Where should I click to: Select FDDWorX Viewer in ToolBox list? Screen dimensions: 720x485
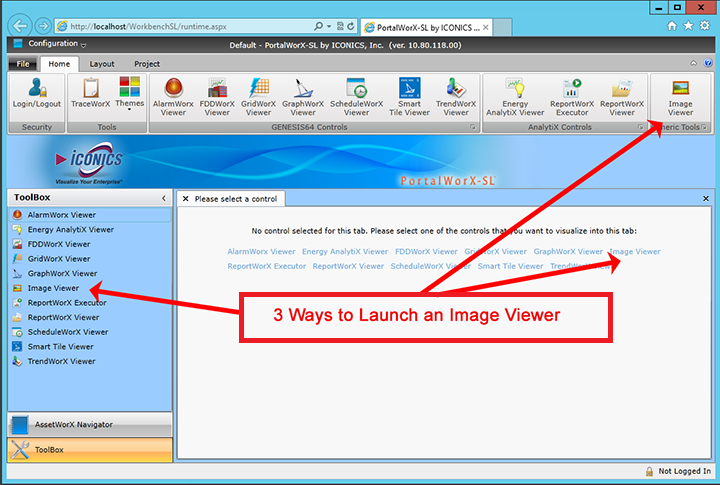click(x=90, y=244)
